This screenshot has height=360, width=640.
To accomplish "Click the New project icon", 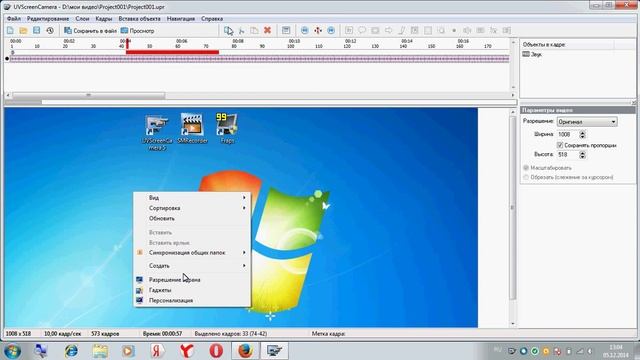I will [x=10, y=31].
